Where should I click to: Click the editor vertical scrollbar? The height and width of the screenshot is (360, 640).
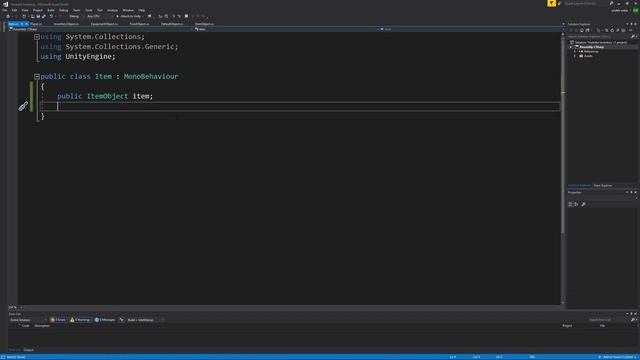563,169
